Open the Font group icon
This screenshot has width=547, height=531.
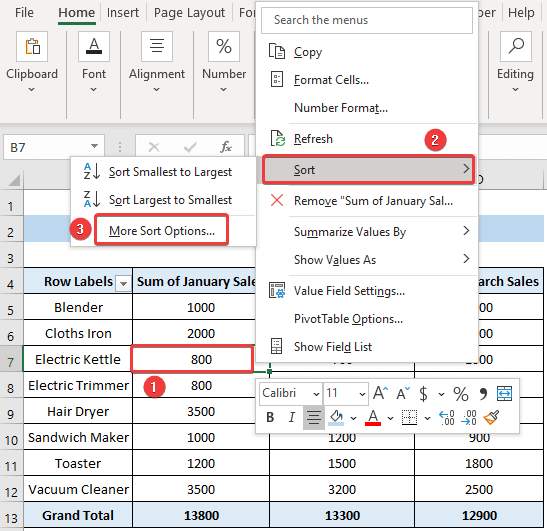tap(94, 46)
